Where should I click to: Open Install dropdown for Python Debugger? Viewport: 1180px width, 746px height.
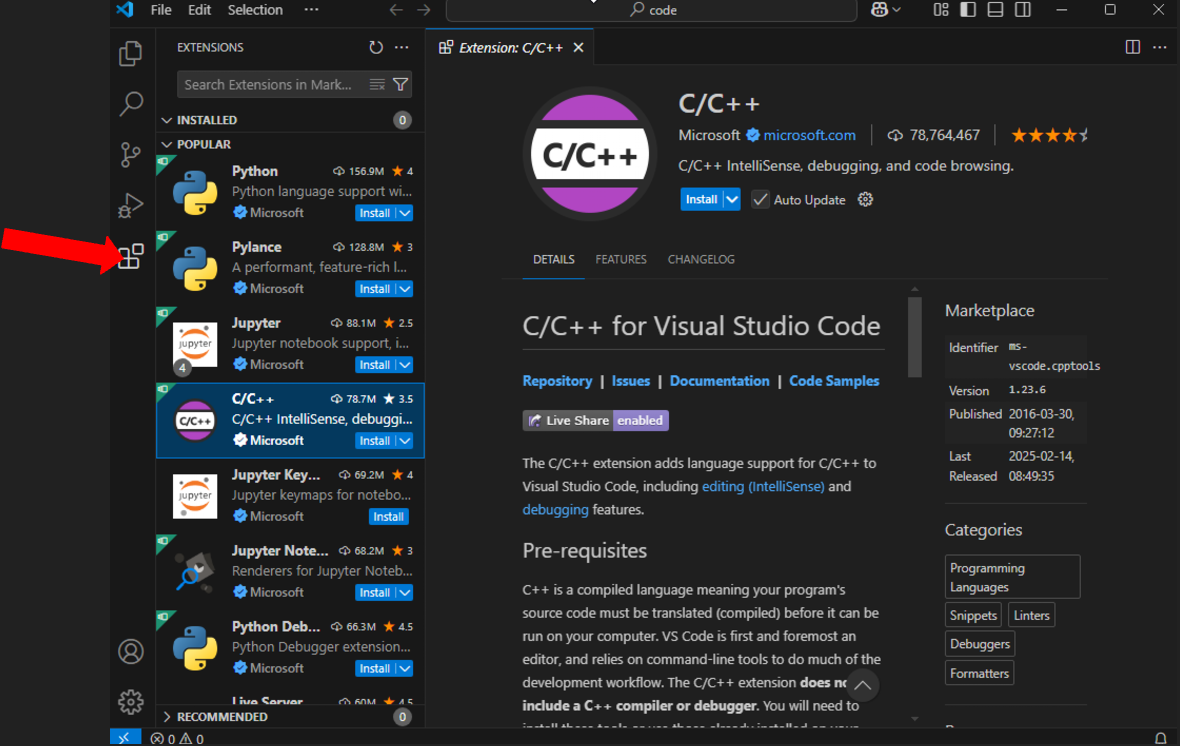pos(405,669)
